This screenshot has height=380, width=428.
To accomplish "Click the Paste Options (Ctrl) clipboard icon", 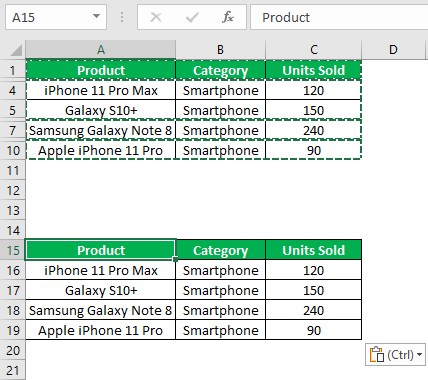I will (377, 354).
